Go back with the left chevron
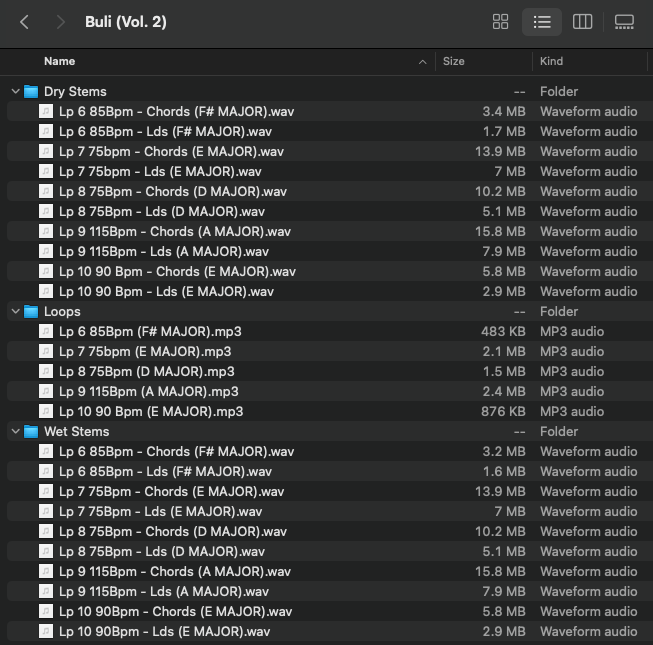653x645 pixels. [x=24, y=22]
